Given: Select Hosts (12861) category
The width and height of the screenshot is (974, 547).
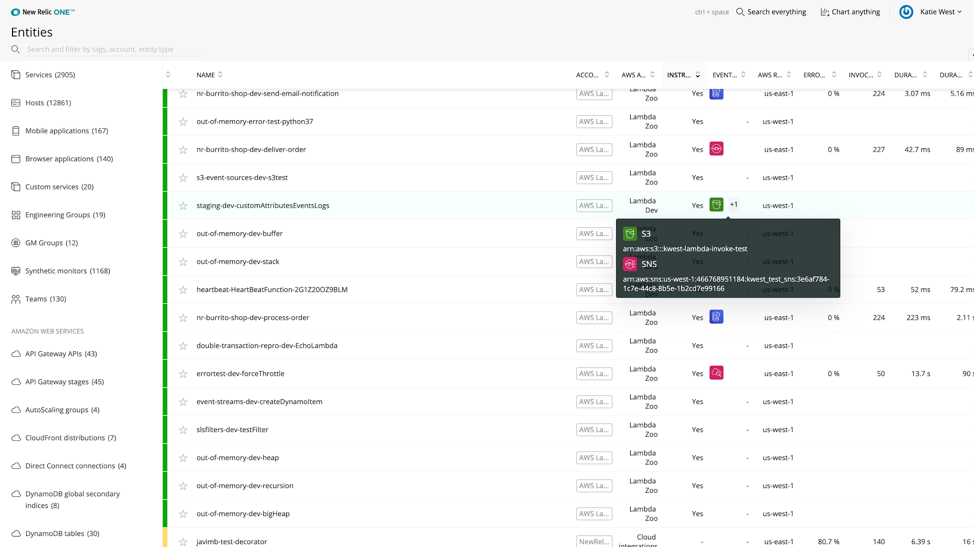Looking at the screenshot, I should point(48,102).
